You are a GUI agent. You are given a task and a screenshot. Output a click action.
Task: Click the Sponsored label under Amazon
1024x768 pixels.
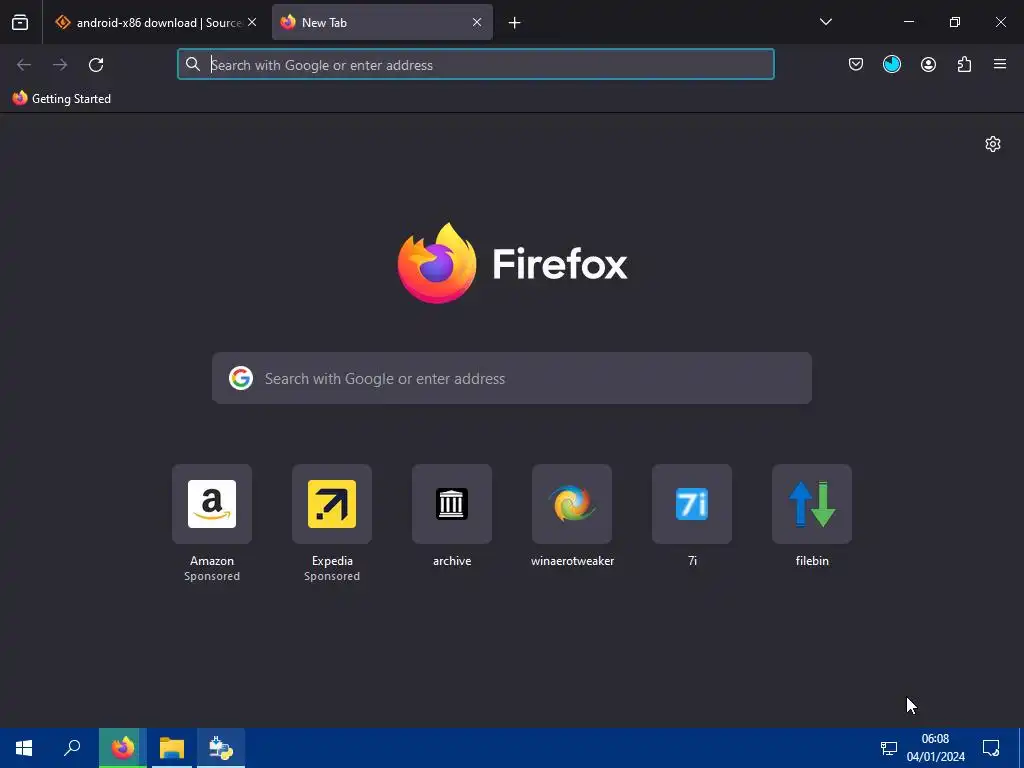[212, 576]
